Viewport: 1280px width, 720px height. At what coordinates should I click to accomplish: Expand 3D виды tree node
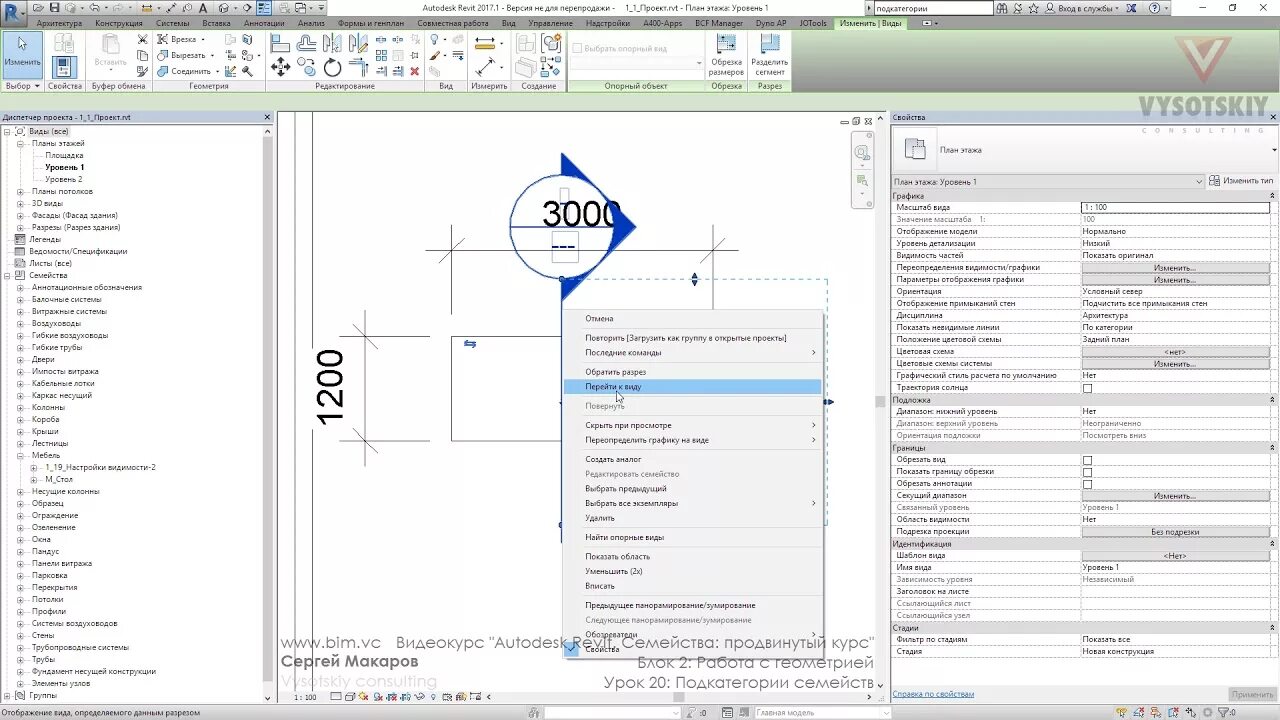tap(20, 203)
